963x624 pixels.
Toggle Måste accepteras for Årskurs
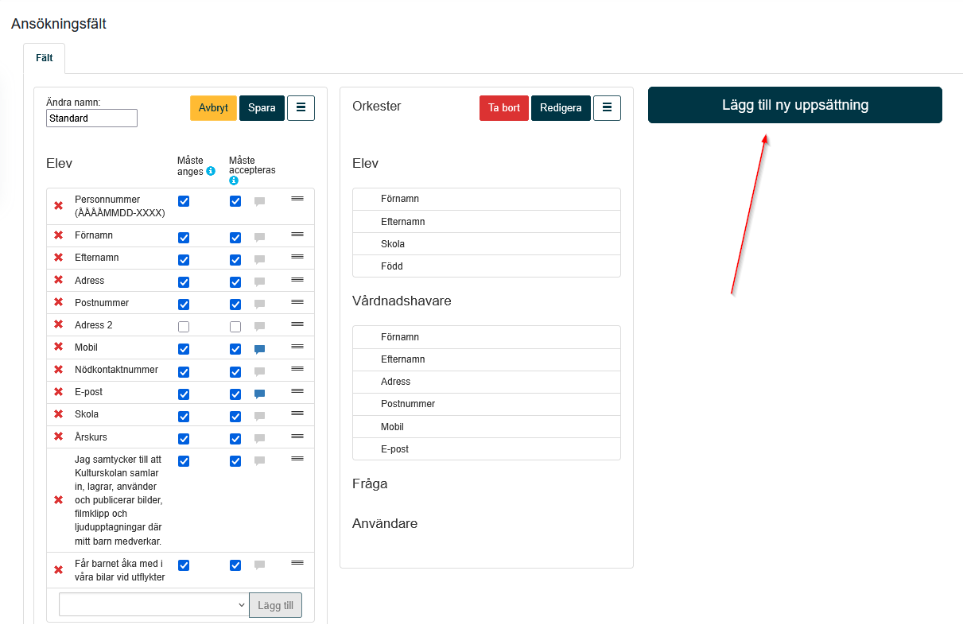pos(235,439)
